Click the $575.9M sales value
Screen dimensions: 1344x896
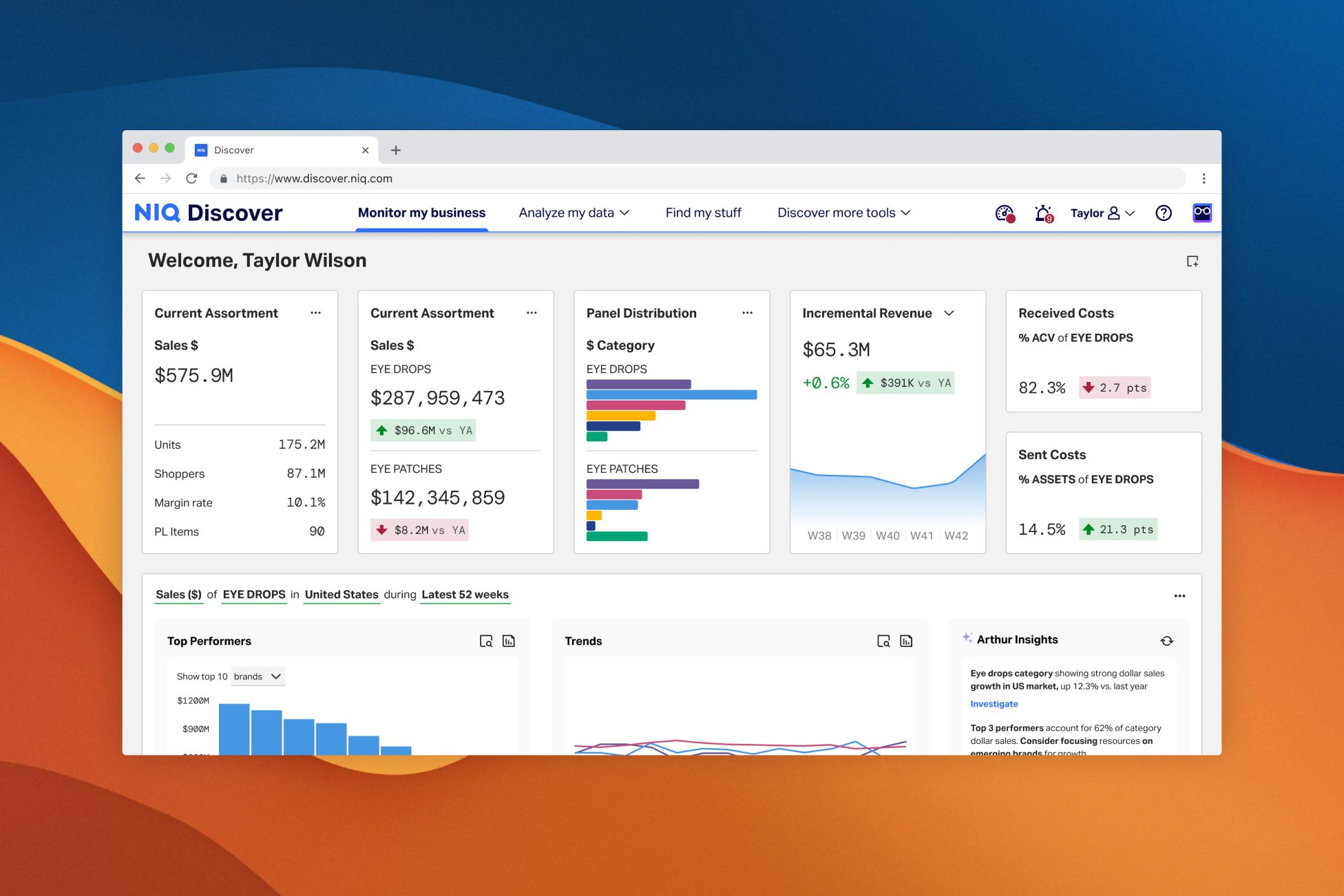pos(194,376)
